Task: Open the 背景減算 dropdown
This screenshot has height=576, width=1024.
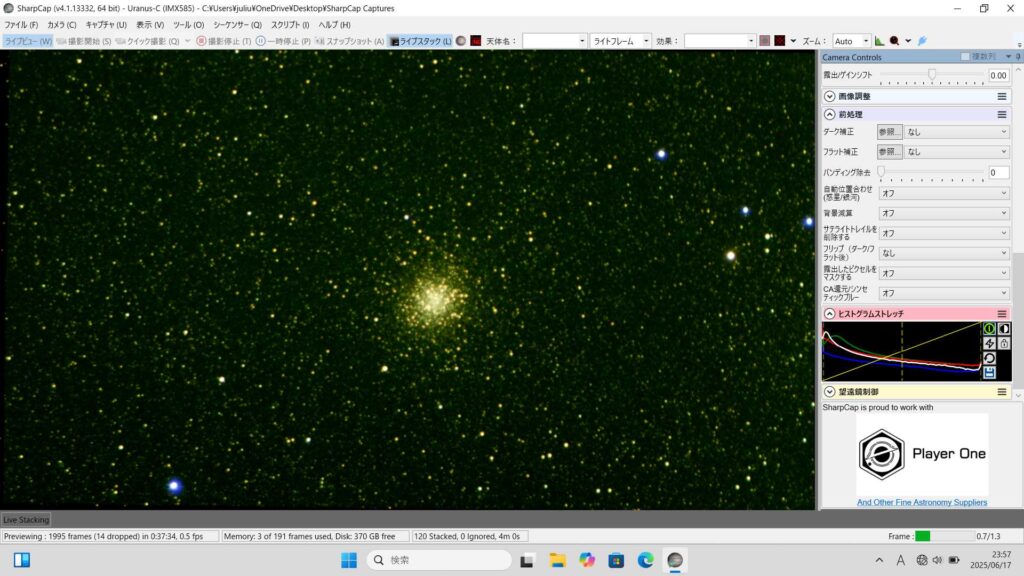Action: [x=944, y=213]
